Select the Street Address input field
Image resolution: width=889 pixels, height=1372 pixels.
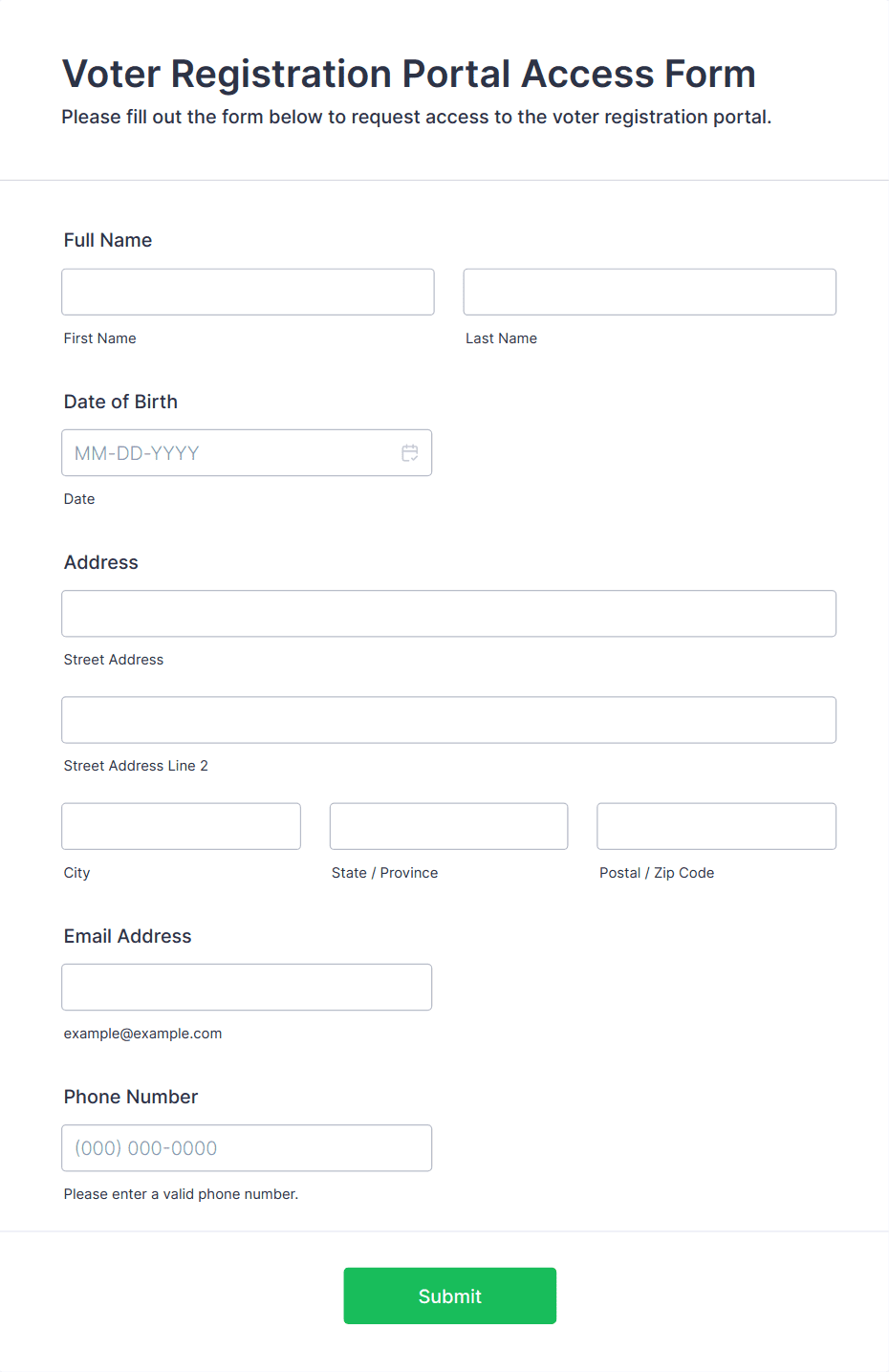point(448,614)
